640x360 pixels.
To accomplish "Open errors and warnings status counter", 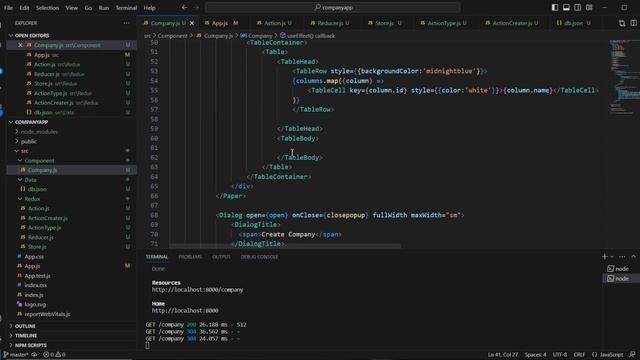I will coord(54,355).
